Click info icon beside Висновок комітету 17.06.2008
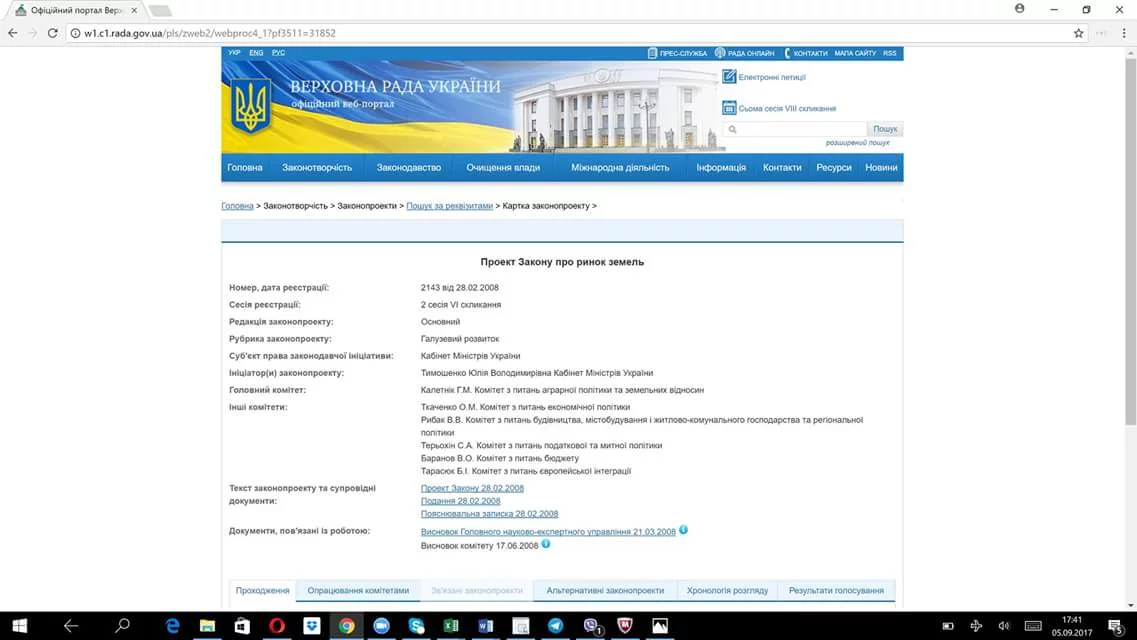Viewport: 1137px width, 640px height. click(545, 544)
